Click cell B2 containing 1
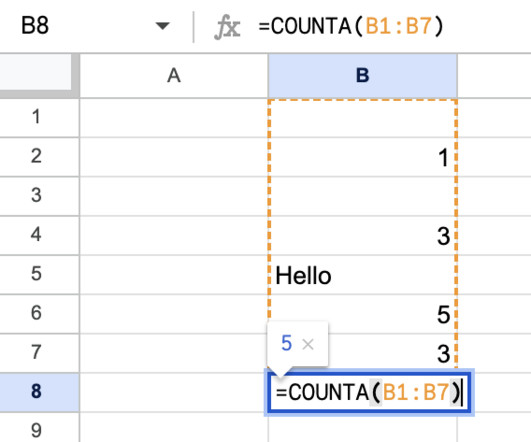The image size is (531, 442). 362,157
